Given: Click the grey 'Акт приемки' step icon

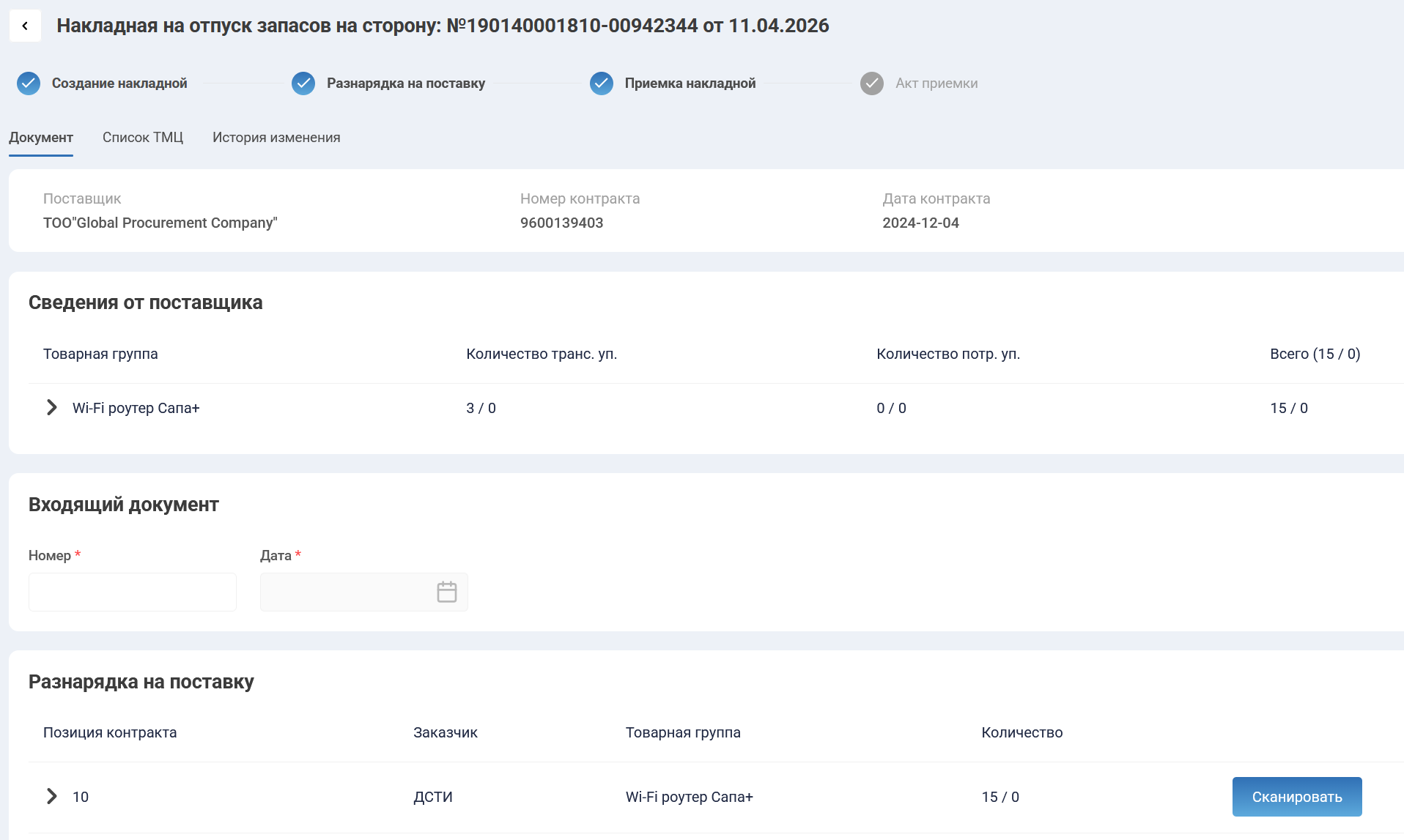Looking at the screenshot, I should (x=872, y=83).
